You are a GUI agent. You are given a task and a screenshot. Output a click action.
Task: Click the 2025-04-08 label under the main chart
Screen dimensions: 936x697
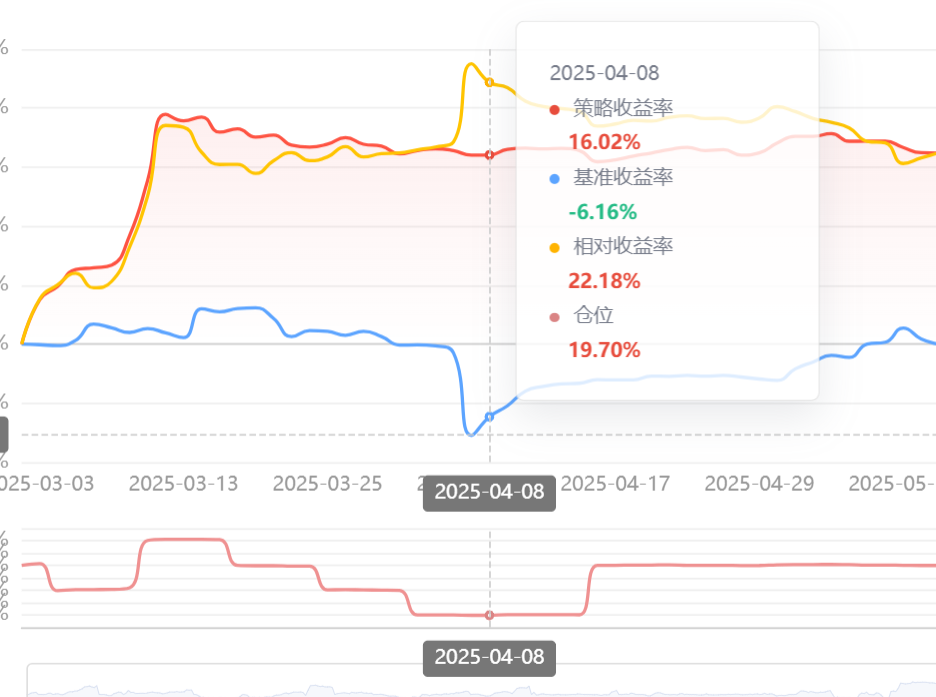489,492
